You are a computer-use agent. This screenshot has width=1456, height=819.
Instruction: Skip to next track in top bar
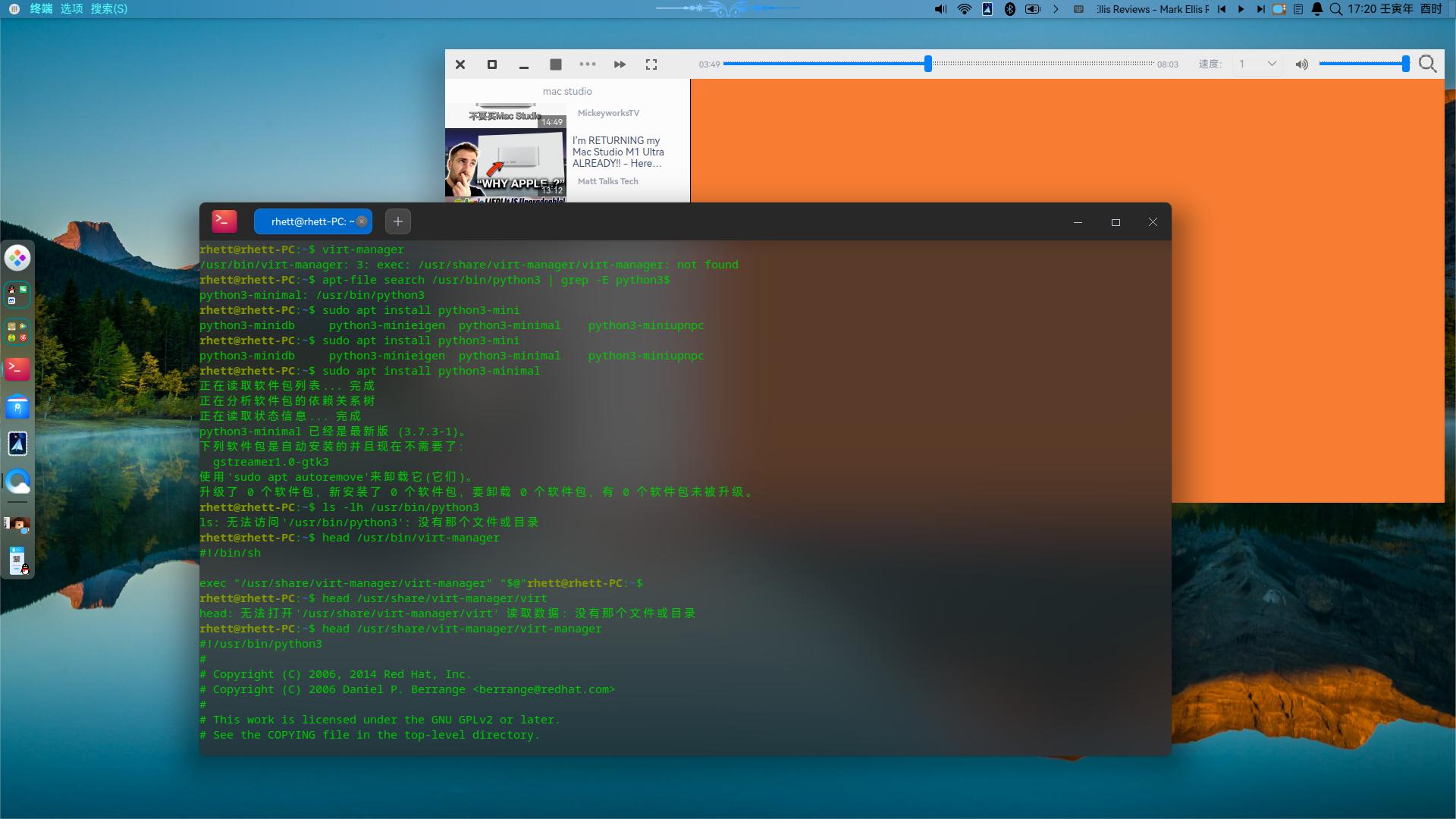coord(1260,9)
